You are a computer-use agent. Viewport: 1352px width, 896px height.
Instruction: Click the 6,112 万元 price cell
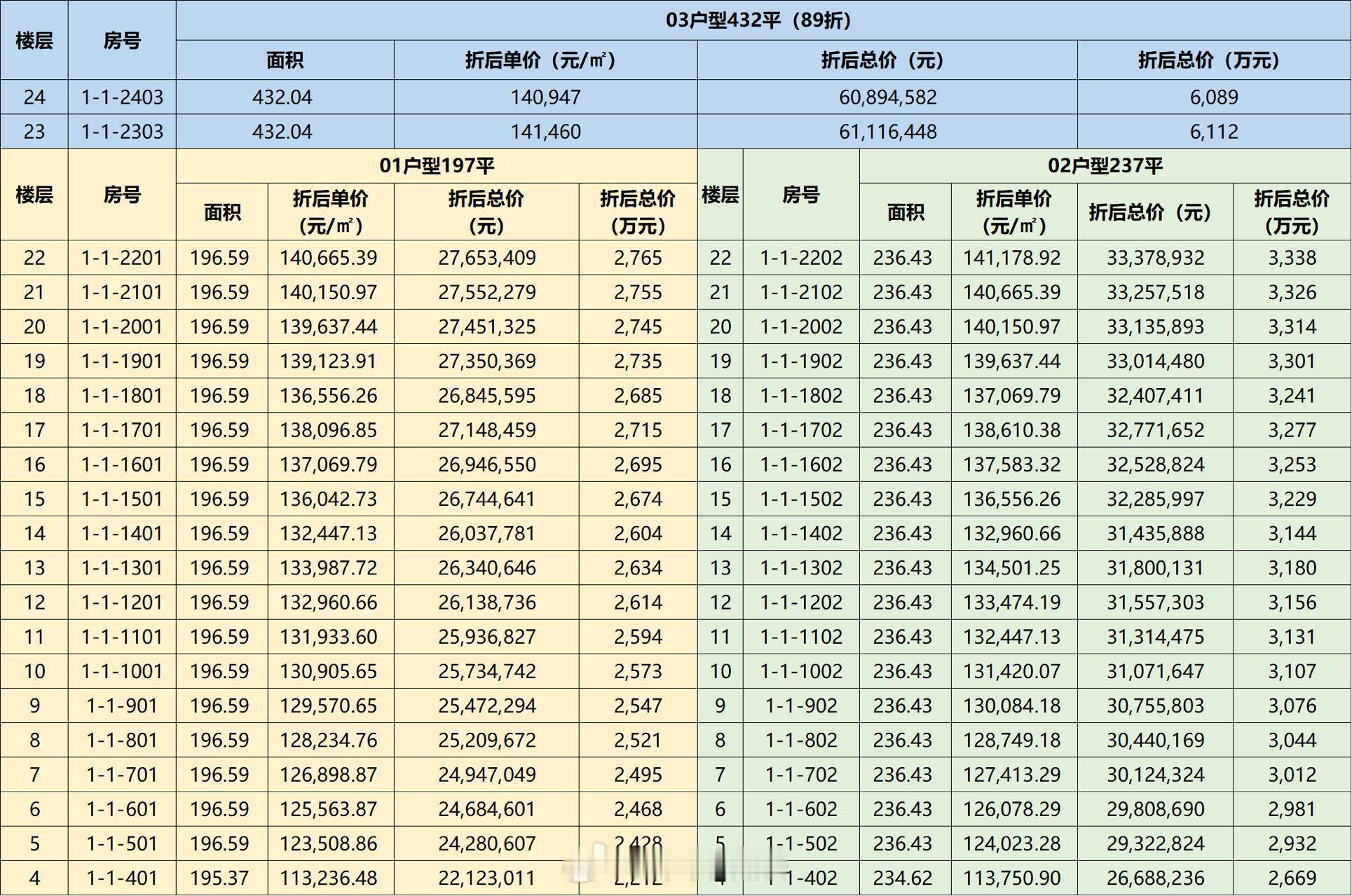tap(1213, 132)
